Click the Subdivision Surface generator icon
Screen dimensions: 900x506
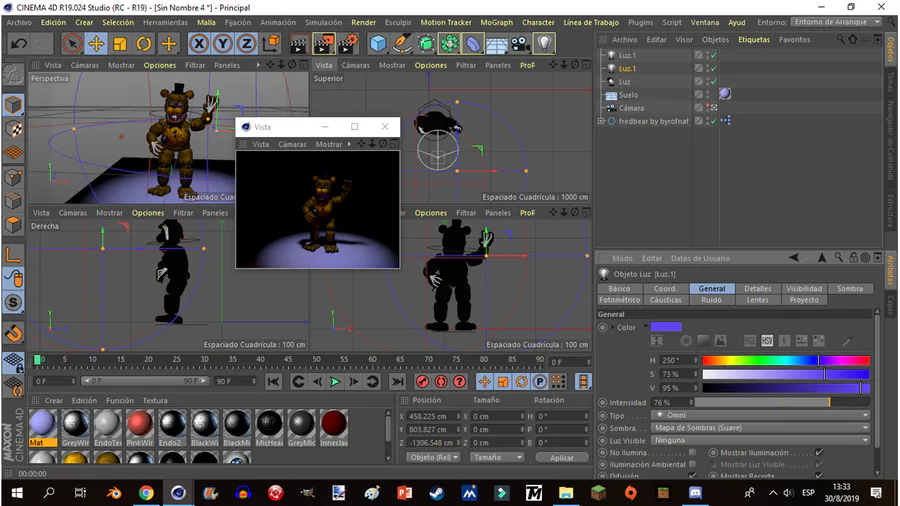[x=425, y=44]
